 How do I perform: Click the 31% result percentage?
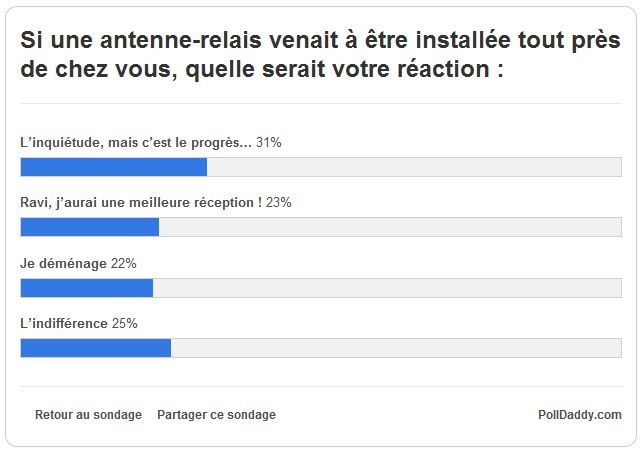coord(269,143)
